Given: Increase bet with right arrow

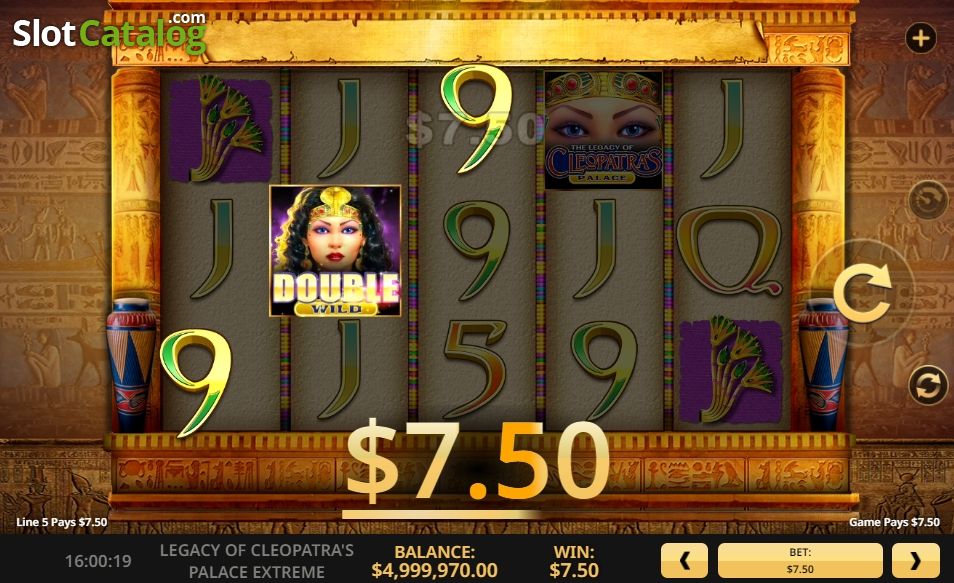Looking at the screenshot, I should coord(916,560).
